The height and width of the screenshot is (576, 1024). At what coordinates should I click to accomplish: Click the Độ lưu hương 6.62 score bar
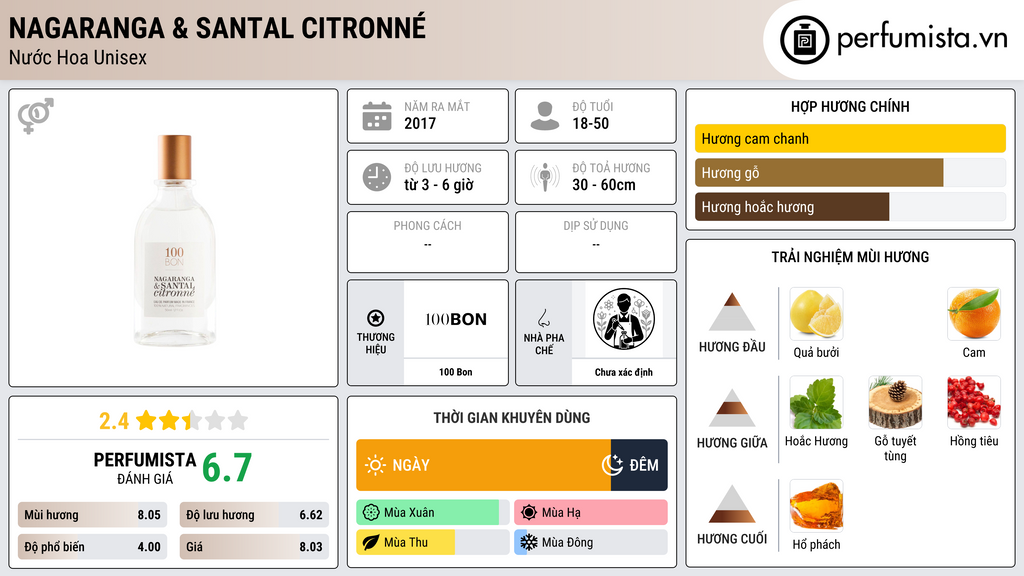pyautogui.click(x=254, y=515)
